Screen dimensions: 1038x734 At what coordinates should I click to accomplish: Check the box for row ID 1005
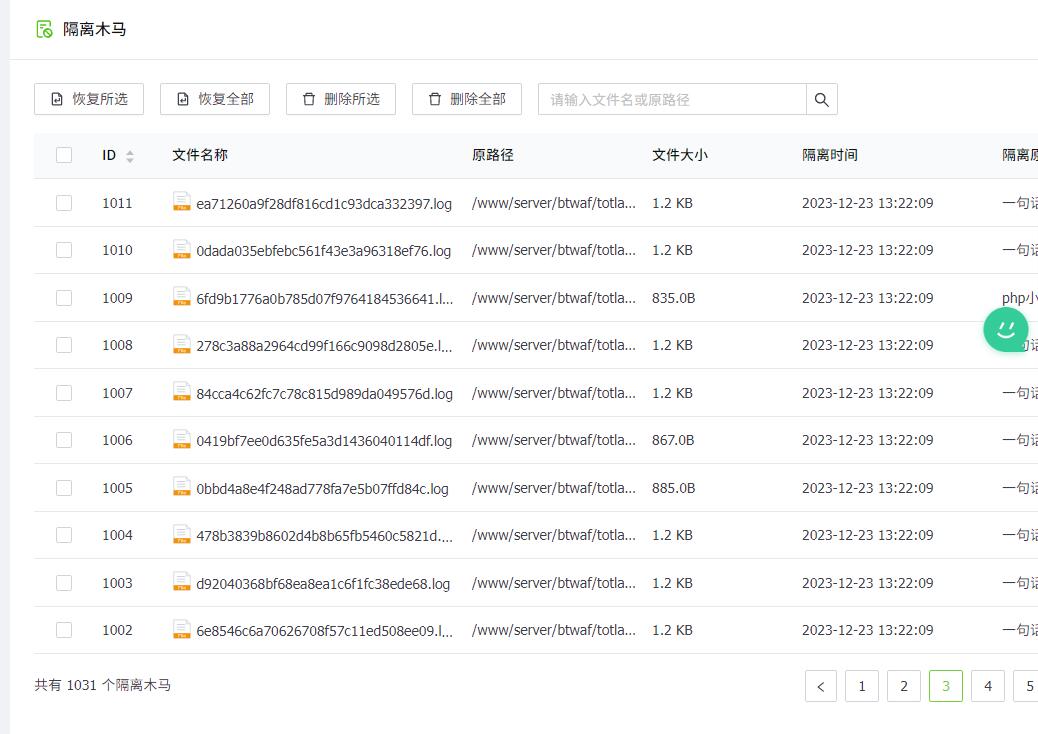[x=64, y=488]
